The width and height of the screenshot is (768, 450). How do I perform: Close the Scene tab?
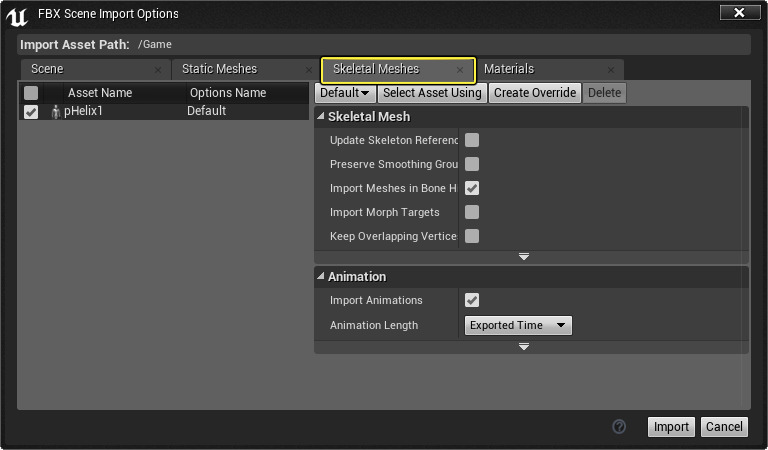pyautogui.click(x=158, y=70)
